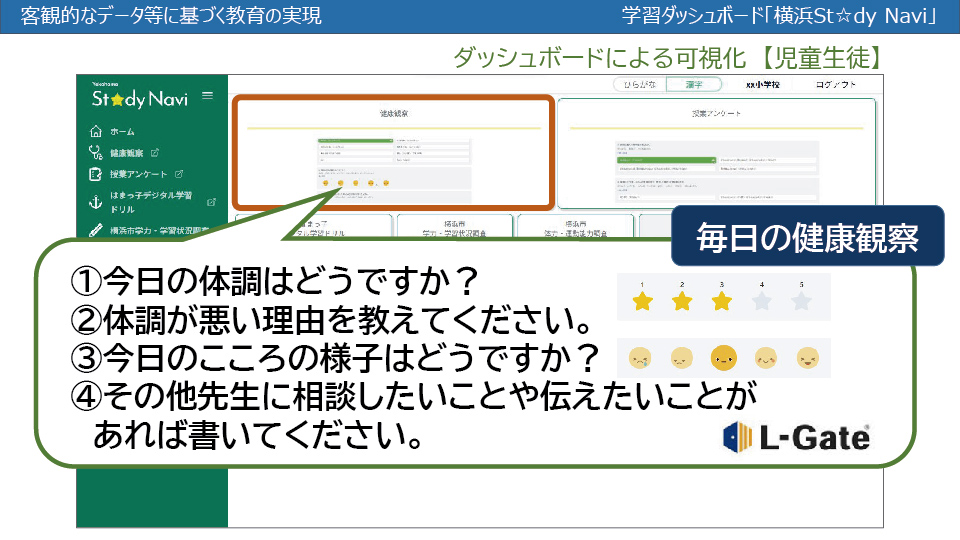Click subtitle ダッシュボードによる可視化【児童生徒】
This screenshot has width=960, height=540.
tap(669, 58)
